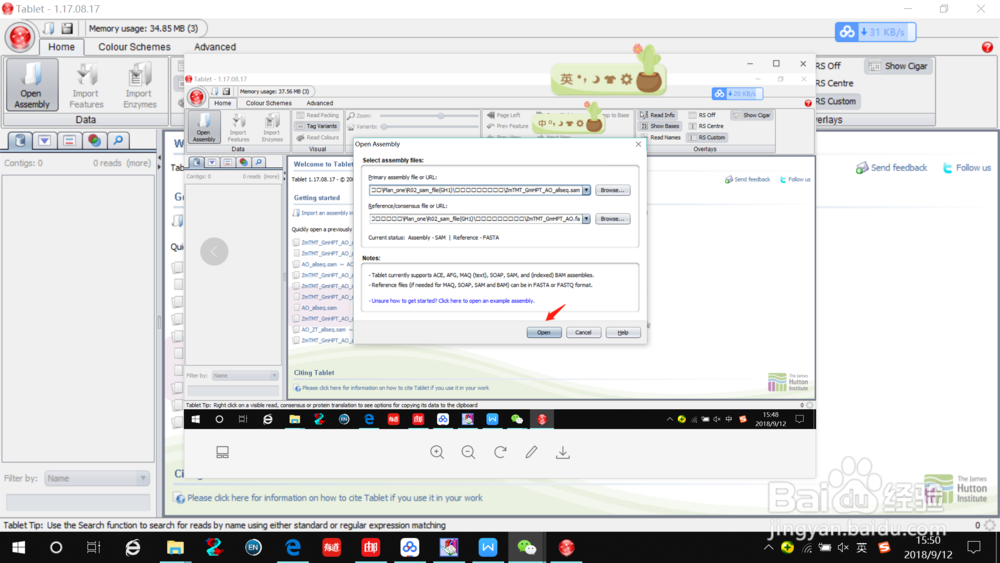Image resolution: width=1000 pixels, height=563 pixels.
Task: Go to previous image with the round back arrow
Action: tap(214, 251)
